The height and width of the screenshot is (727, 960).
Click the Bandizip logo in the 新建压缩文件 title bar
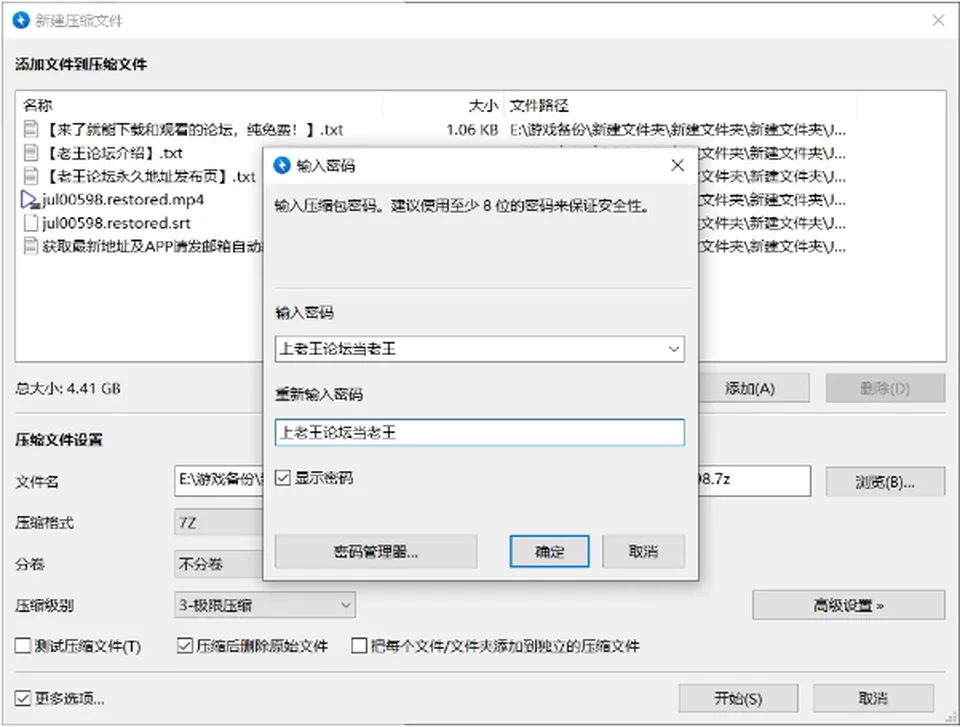(21, 20)
